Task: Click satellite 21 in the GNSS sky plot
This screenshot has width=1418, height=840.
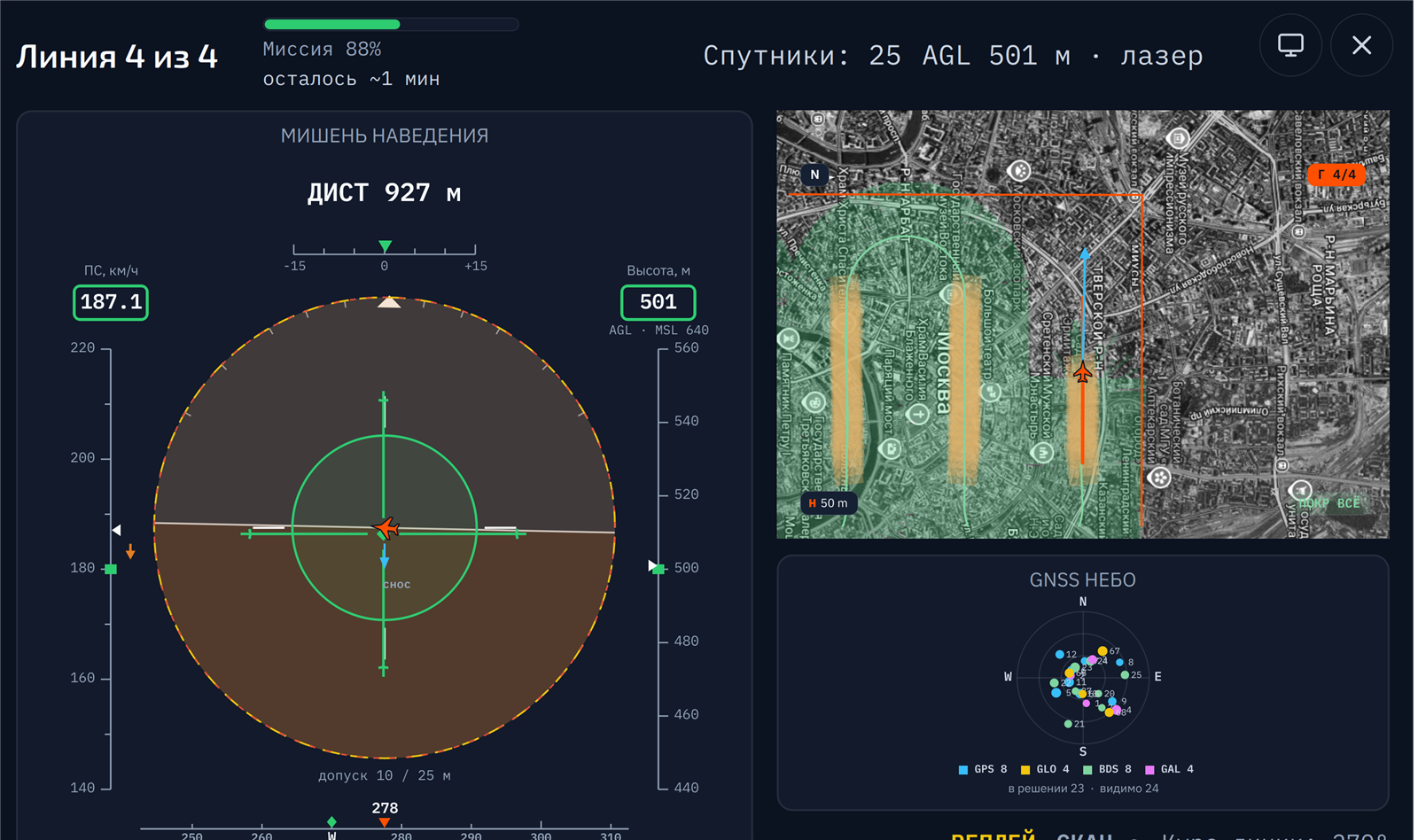Action: point(1068,724)
